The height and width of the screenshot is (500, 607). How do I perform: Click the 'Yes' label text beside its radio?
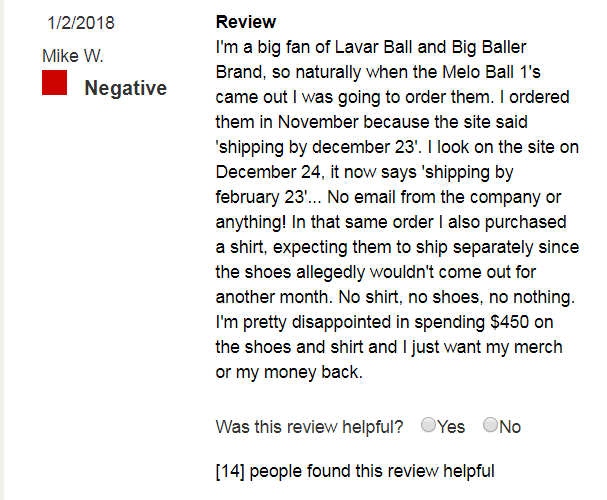451,427
